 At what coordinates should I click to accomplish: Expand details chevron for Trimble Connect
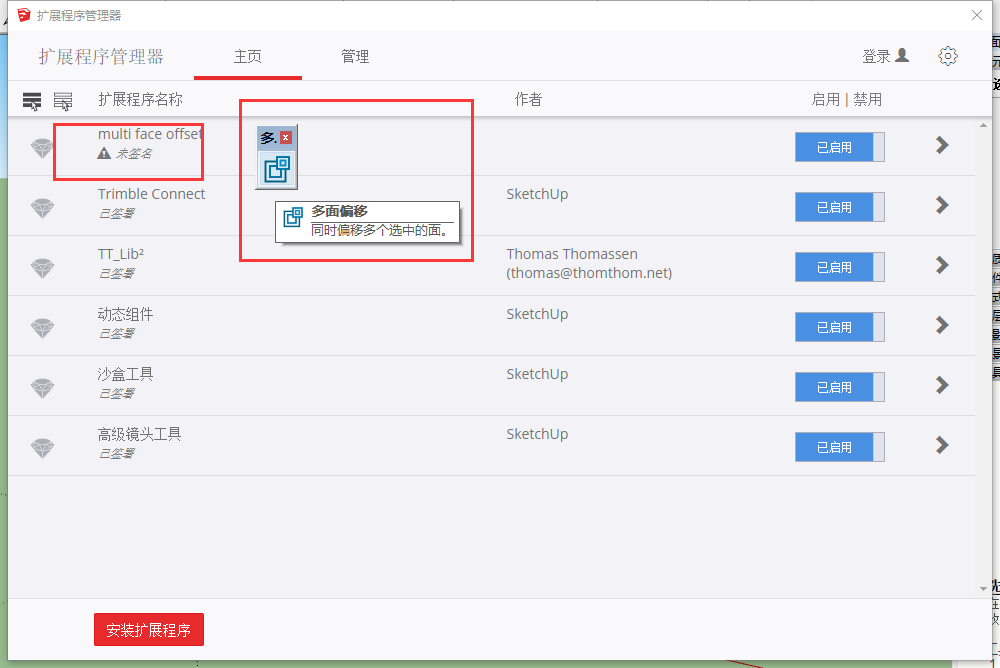pyautogui.click(x=942, y=205)
